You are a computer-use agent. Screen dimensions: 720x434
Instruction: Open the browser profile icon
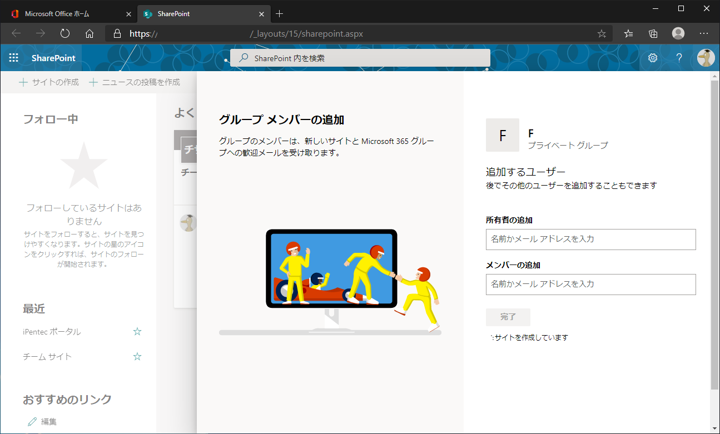click(678, 34)
